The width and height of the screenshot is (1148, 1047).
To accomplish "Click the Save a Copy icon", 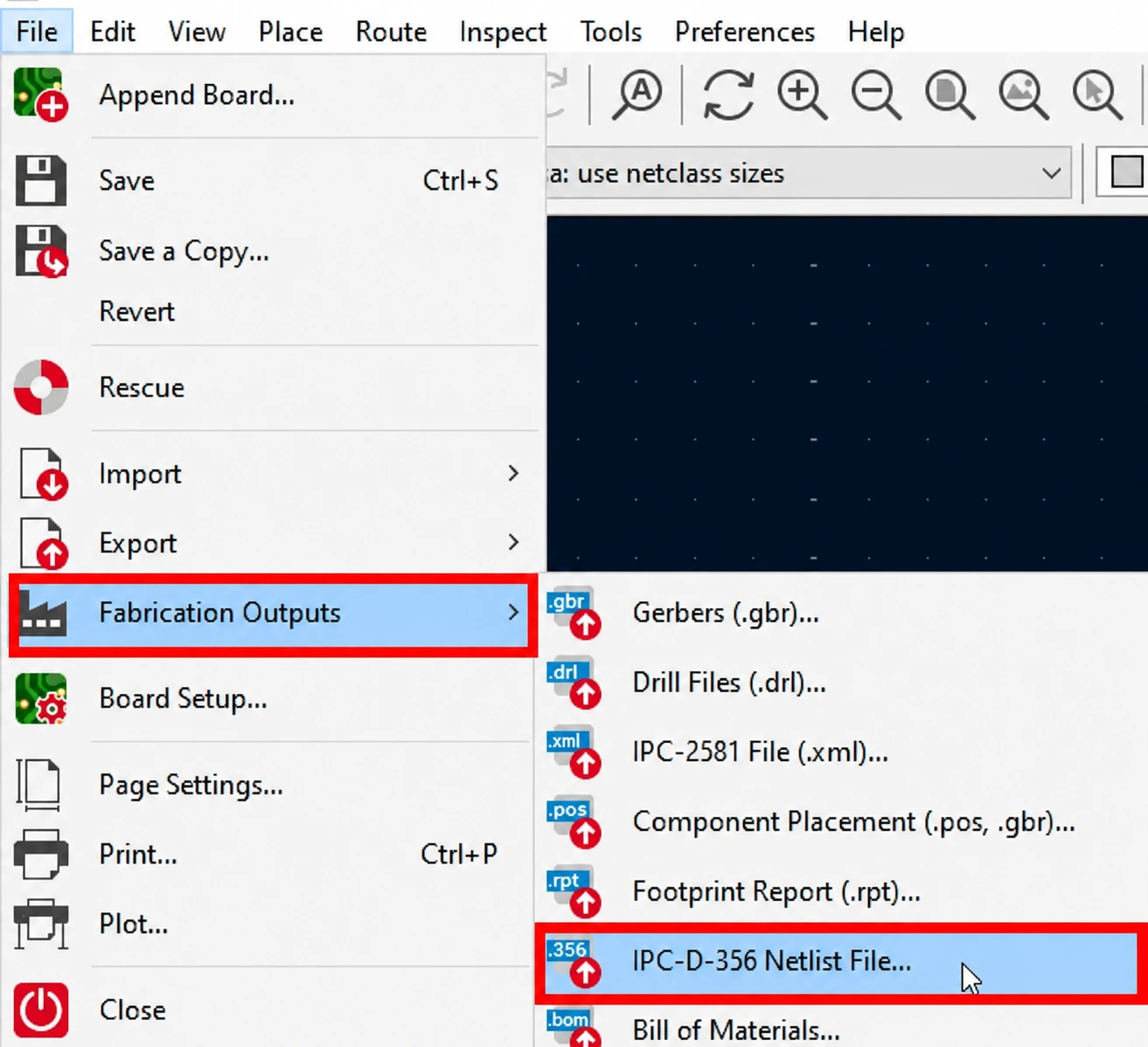I will [40, 251].
